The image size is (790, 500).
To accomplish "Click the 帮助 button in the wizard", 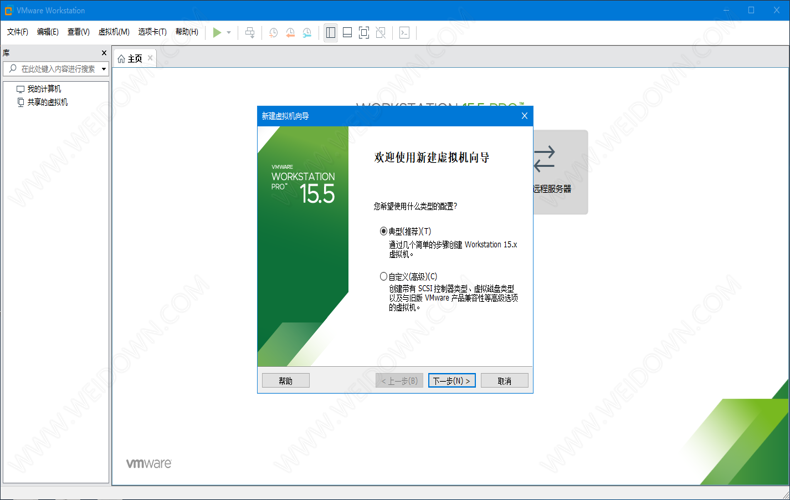I will (x=286, y=381).
